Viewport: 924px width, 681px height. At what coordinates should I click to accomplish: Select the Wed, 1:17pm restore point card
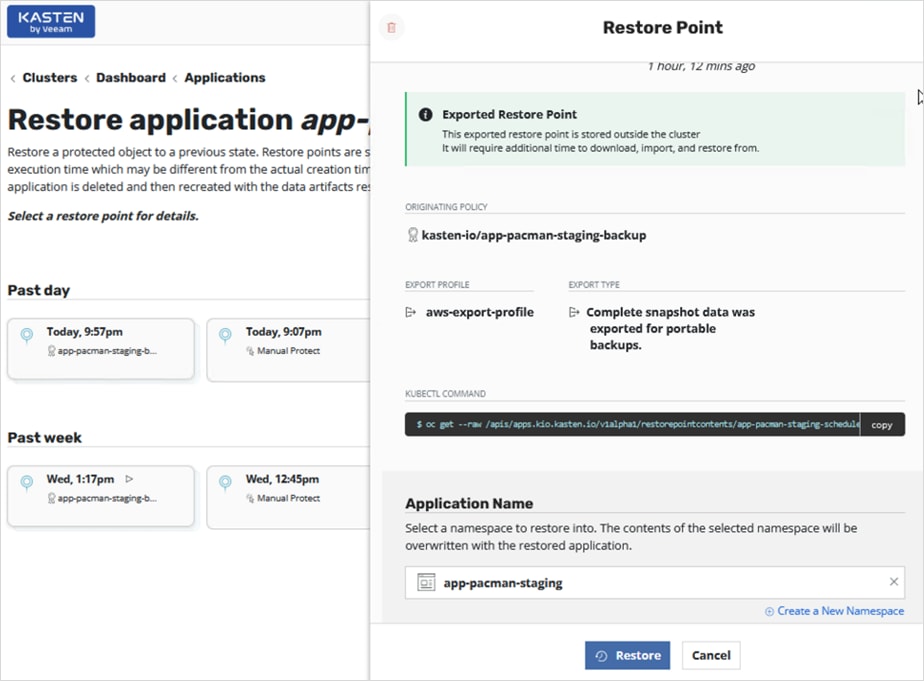(101, 496)
